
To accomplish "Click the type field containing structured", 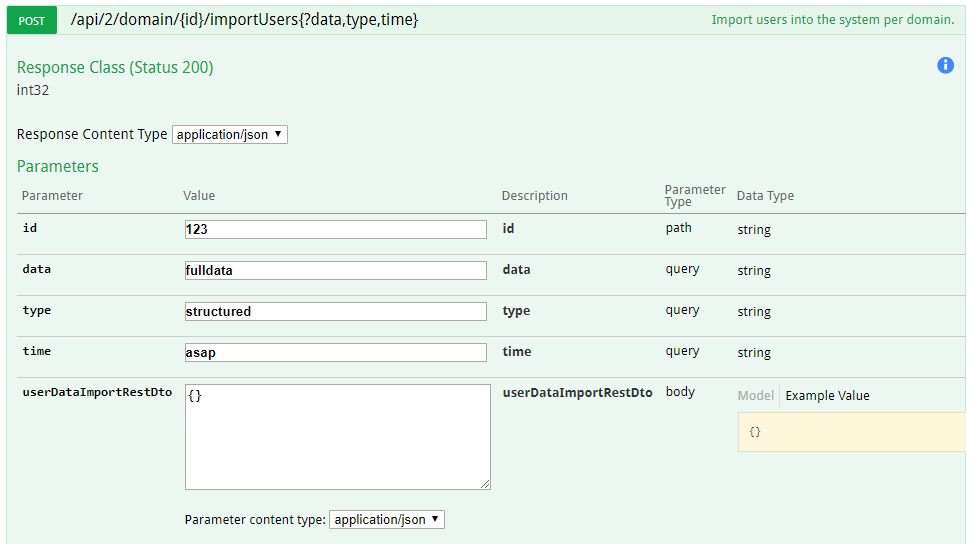I will pos(335,311).
